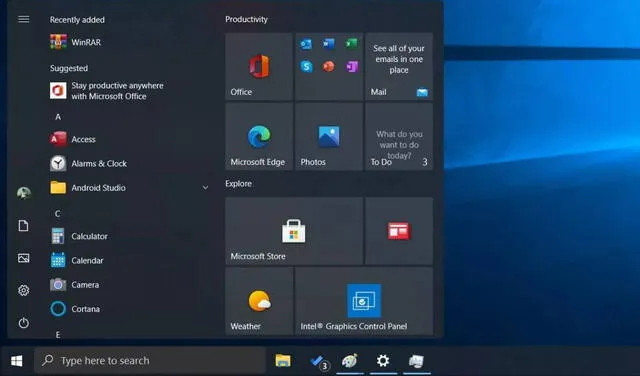Open Documents from Start sidebar

coord(24,225)
